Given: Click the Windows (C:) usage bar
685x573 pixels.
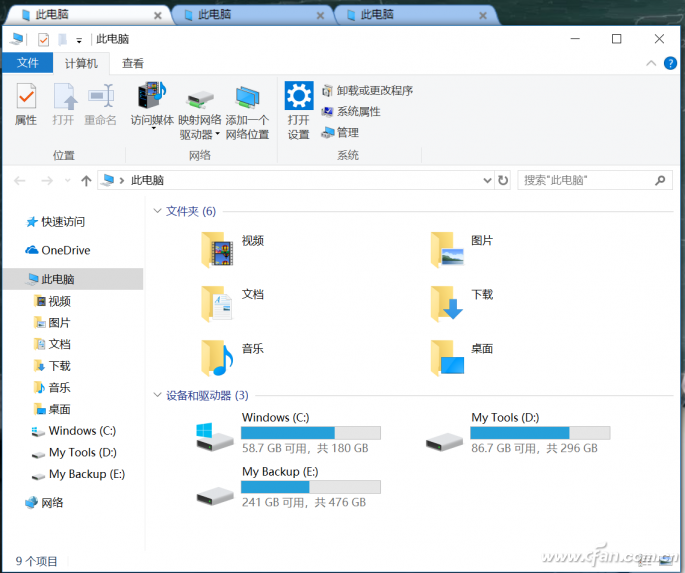Looking at the screenshot, I should (x=311, y=433).
